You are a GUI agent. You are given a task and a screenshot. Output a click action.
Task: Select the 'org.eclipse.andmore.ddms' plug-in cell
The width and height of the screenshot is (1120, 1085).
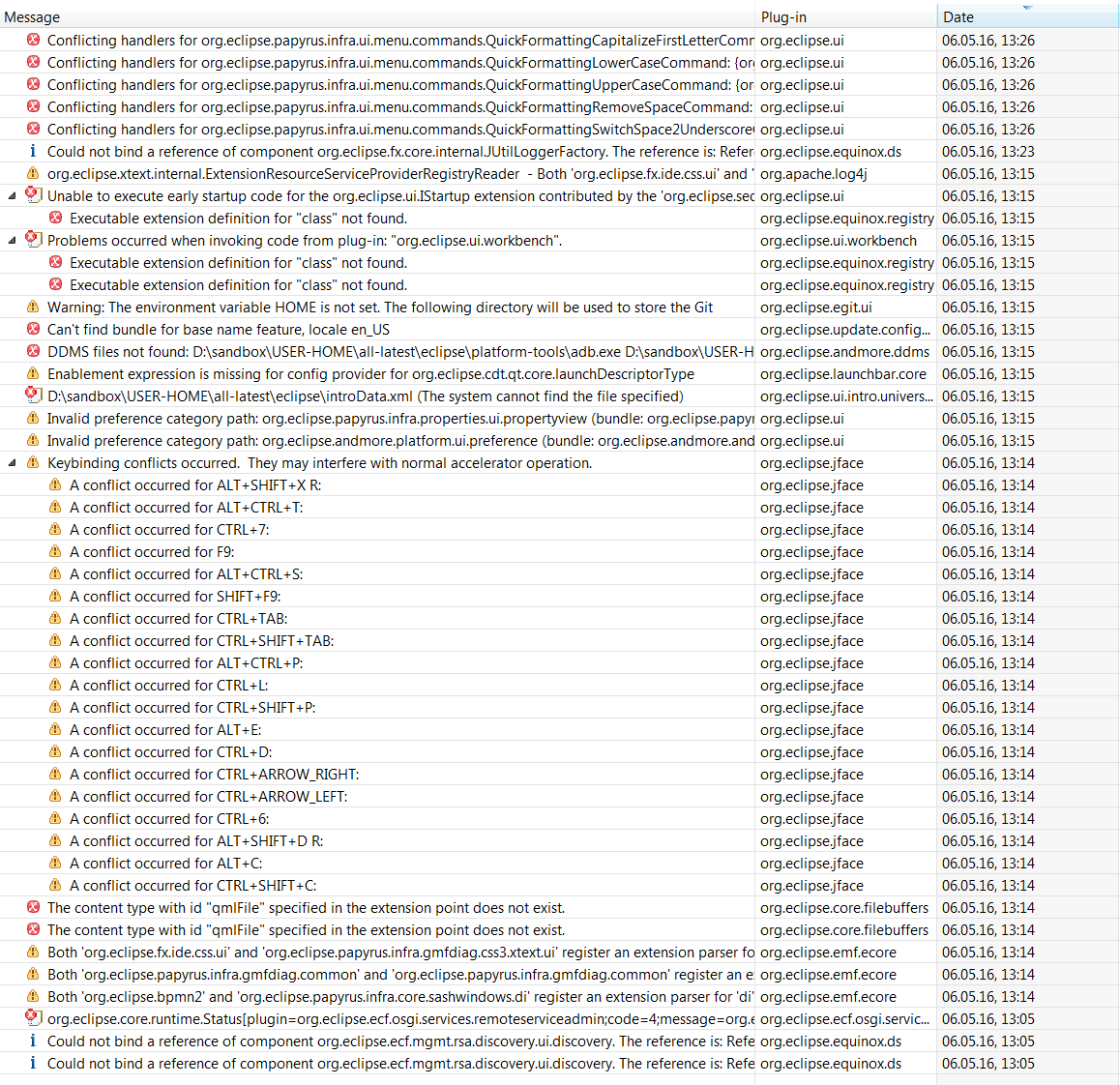(845, 351)
